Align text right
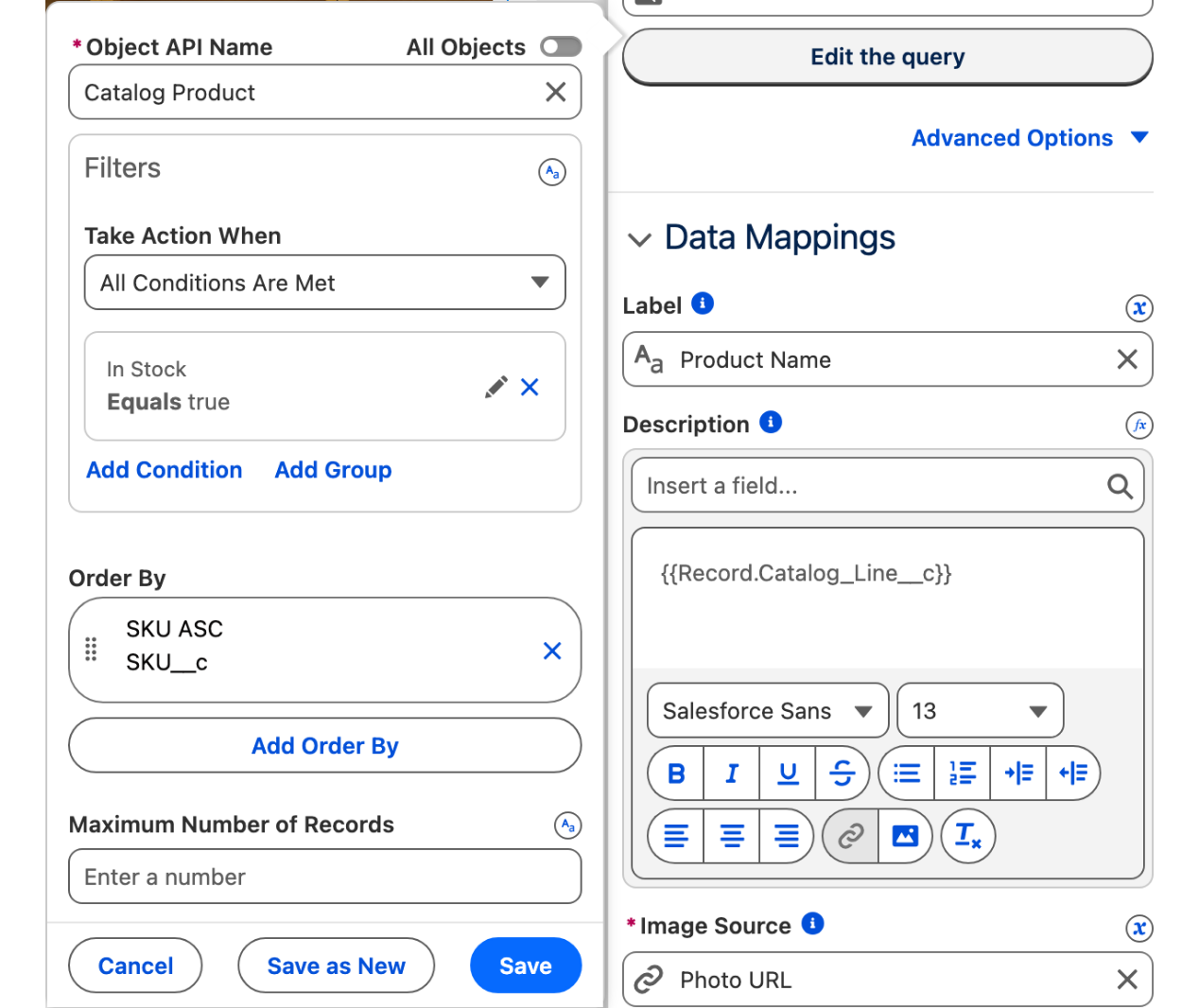 click(x=787, y=836)
